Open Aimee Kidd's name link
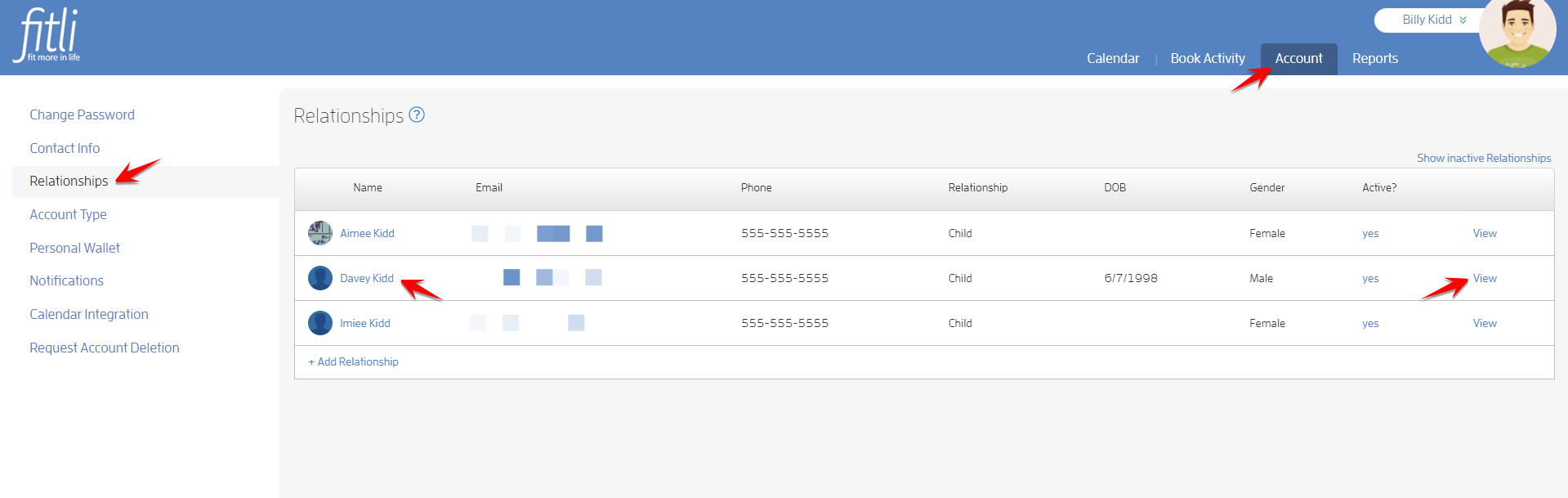The height and width of the screenshot is (498, 1568). point(367,233)
